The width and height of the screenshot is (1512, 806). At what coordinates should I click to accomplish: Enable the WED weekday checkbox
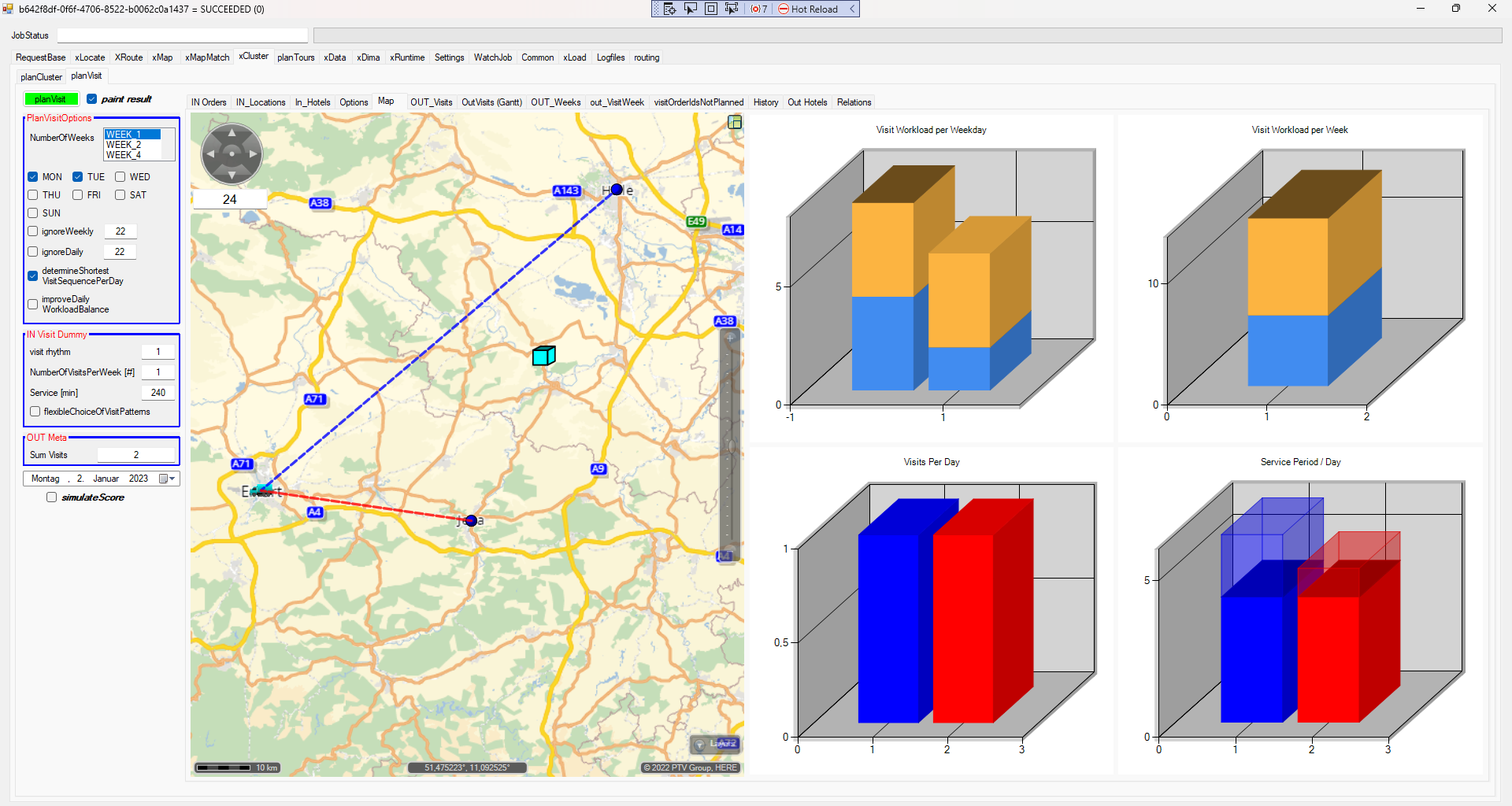[x=120, y=177]
